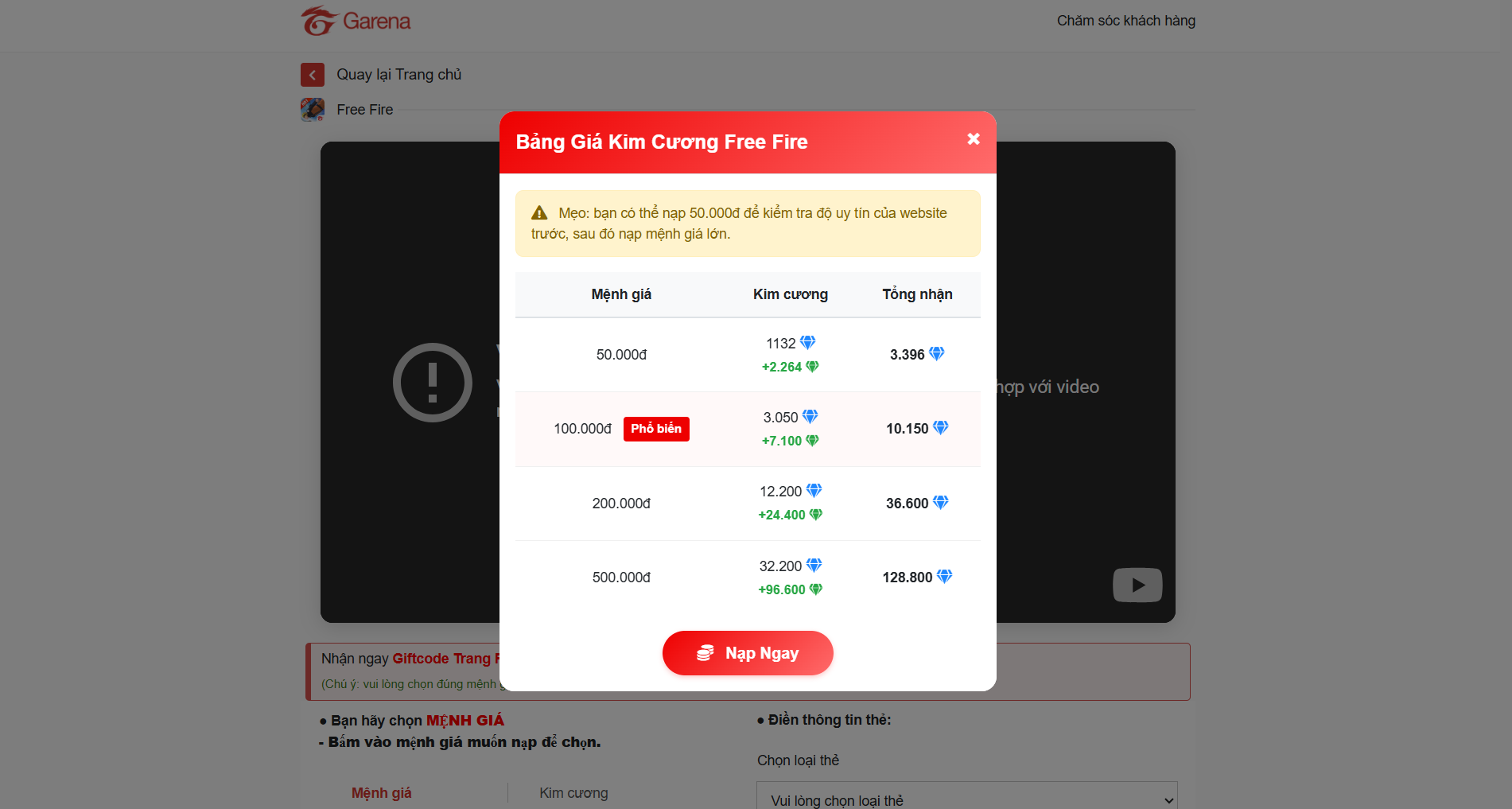Click the red back arrow icon
The width and height of the screenshot is (1512, 809).
point(313,75)
